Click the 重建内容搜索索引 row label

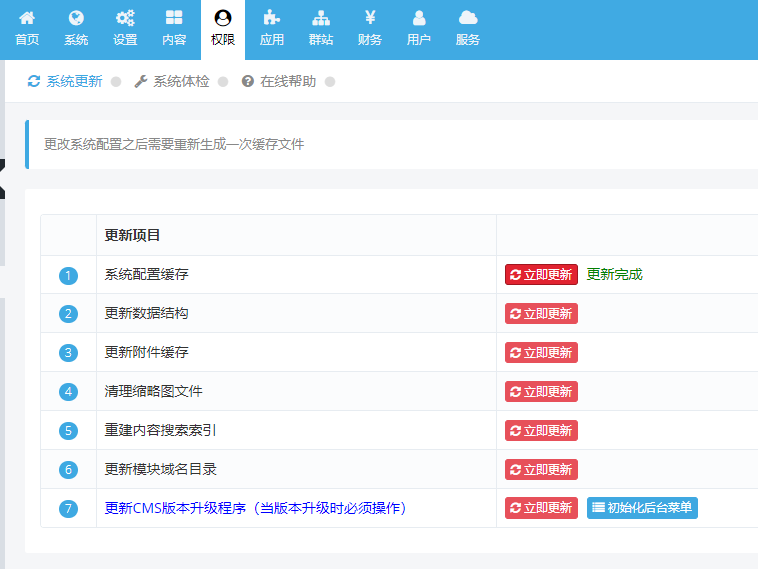click(x=160, y=430)
